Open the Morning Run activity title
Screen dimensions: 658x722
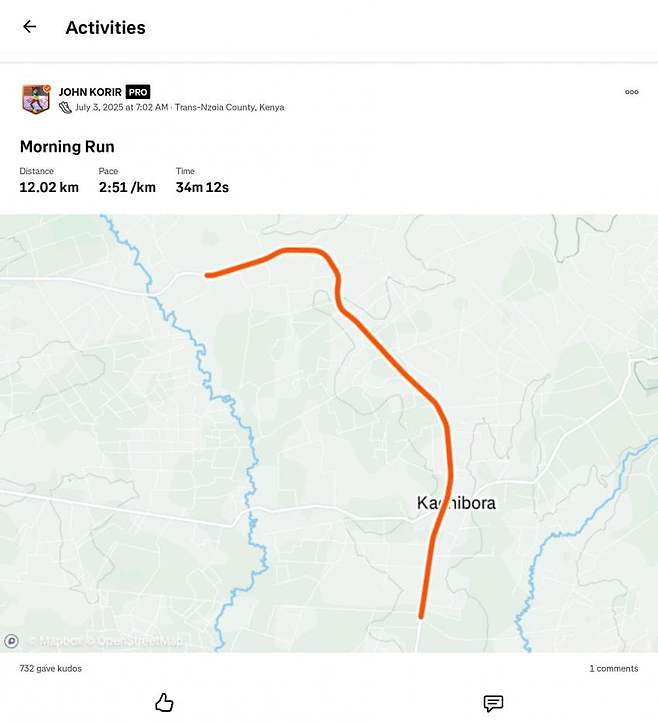point(67,147)
